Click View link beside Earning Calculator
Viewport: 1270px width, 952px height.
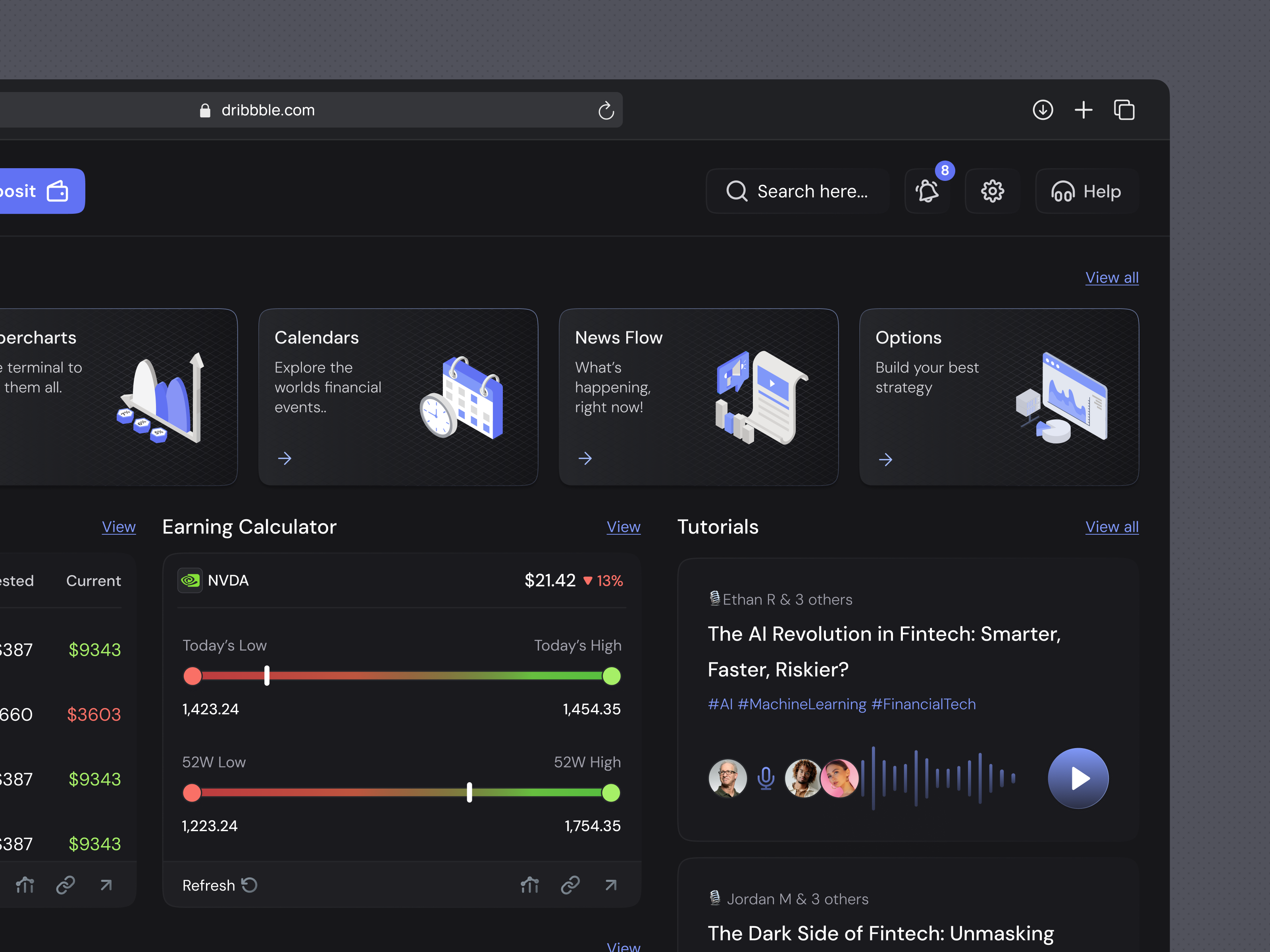[x=623, y=527]
